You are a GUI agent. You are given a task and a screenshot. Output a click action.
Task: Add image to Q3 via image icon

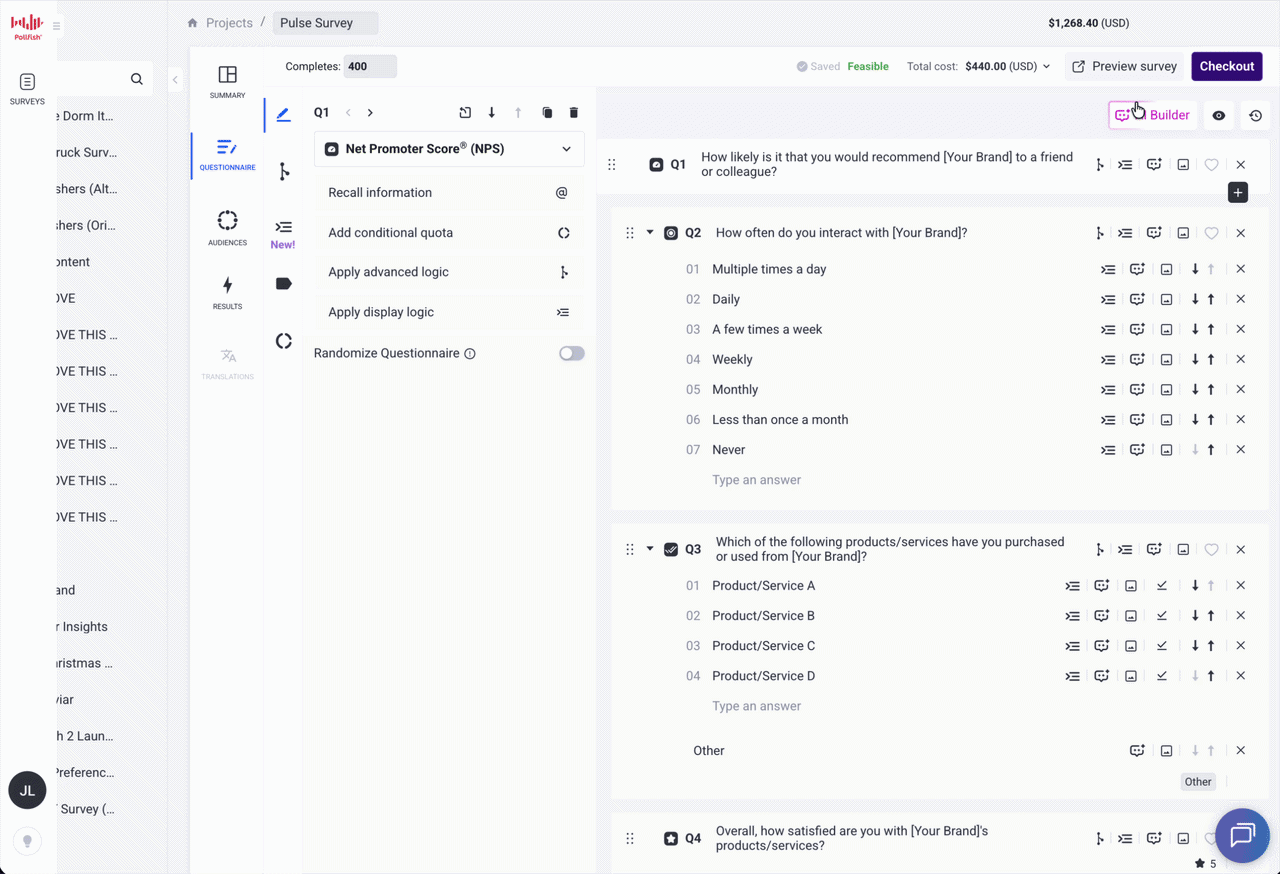pos(1183,549)
